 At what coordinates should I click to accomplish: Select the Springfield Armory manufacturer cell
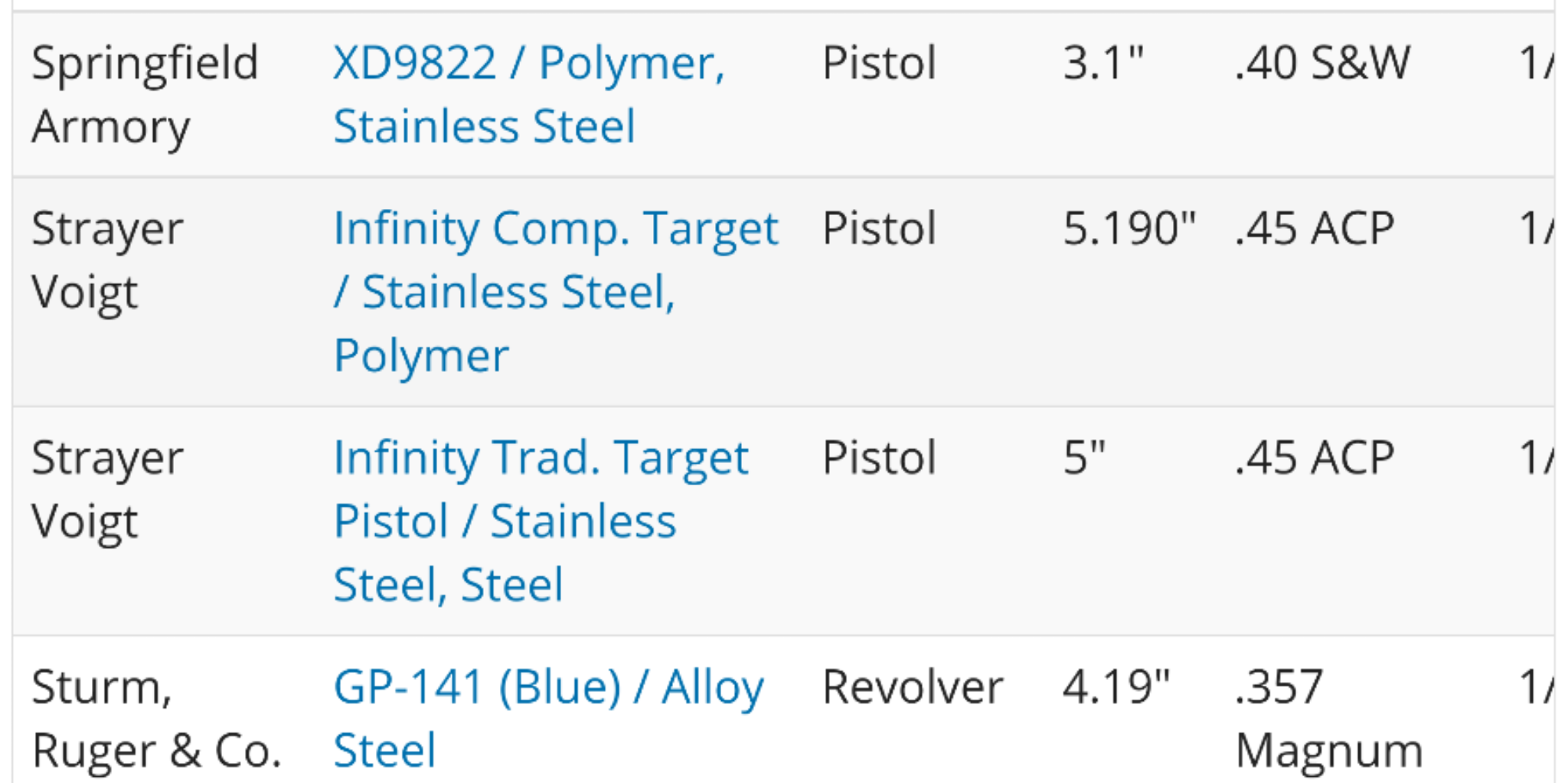pyautogui.click(x=145, y=94)
